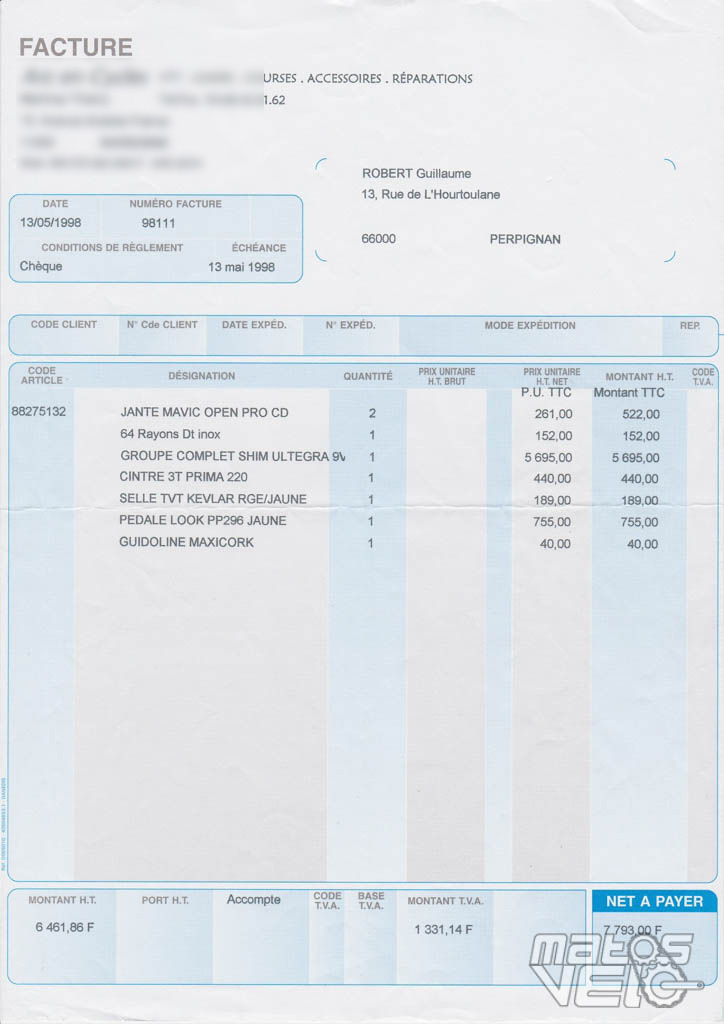724x1024 pixels.
Task: Click P.U. TTC label
Action: tap(546, 392)
